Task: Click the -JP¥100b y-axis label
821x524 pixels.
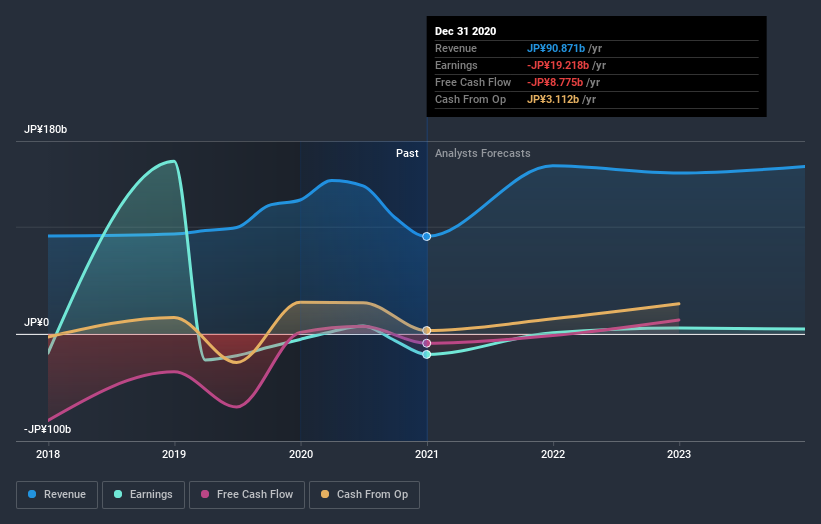Action: click(x=48, y=429)
